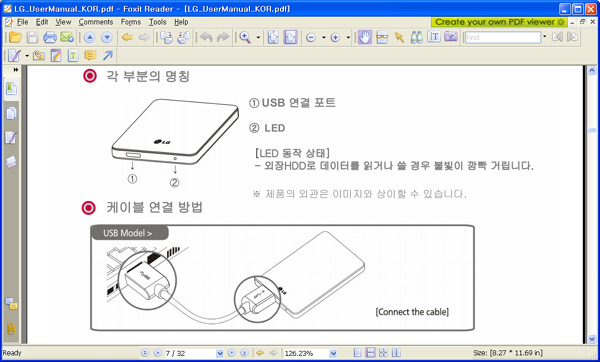Open the Tools menu
Screen dimensions: 600x362
click(x=157, y=22)
